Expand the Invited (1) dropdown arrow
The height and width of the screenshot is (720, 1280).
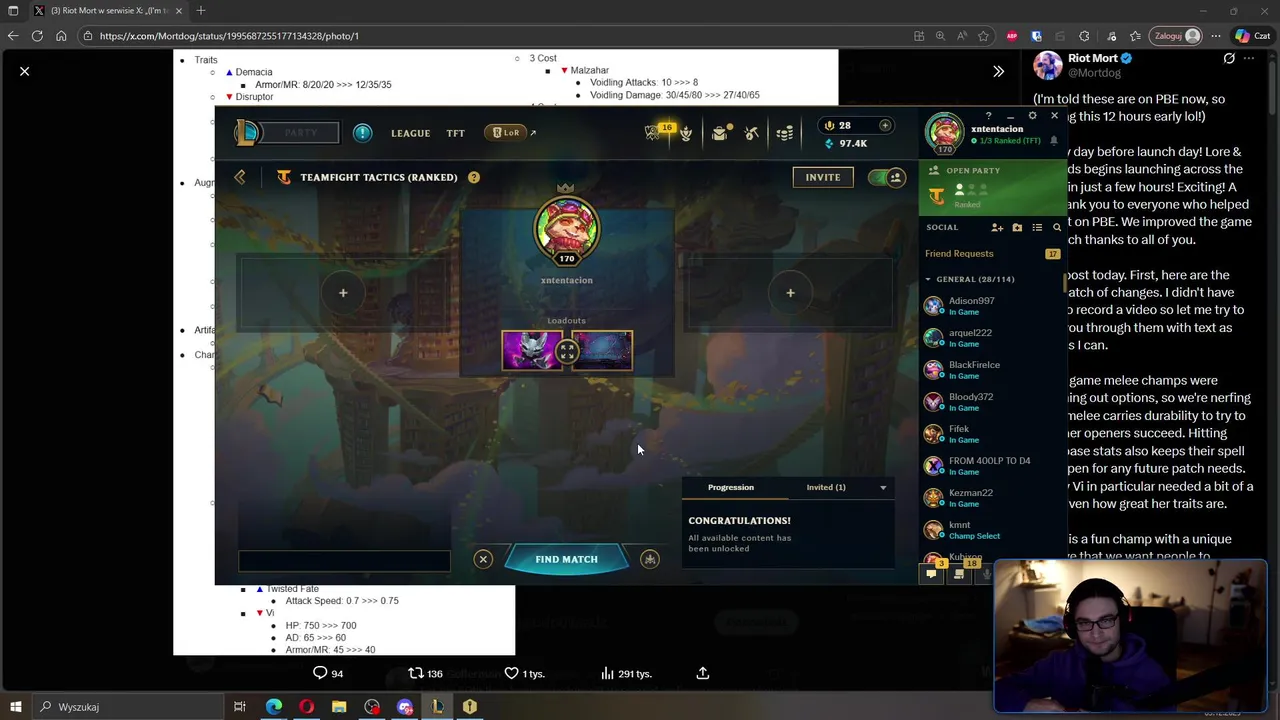pyautogui.click(x=883, y=488)
